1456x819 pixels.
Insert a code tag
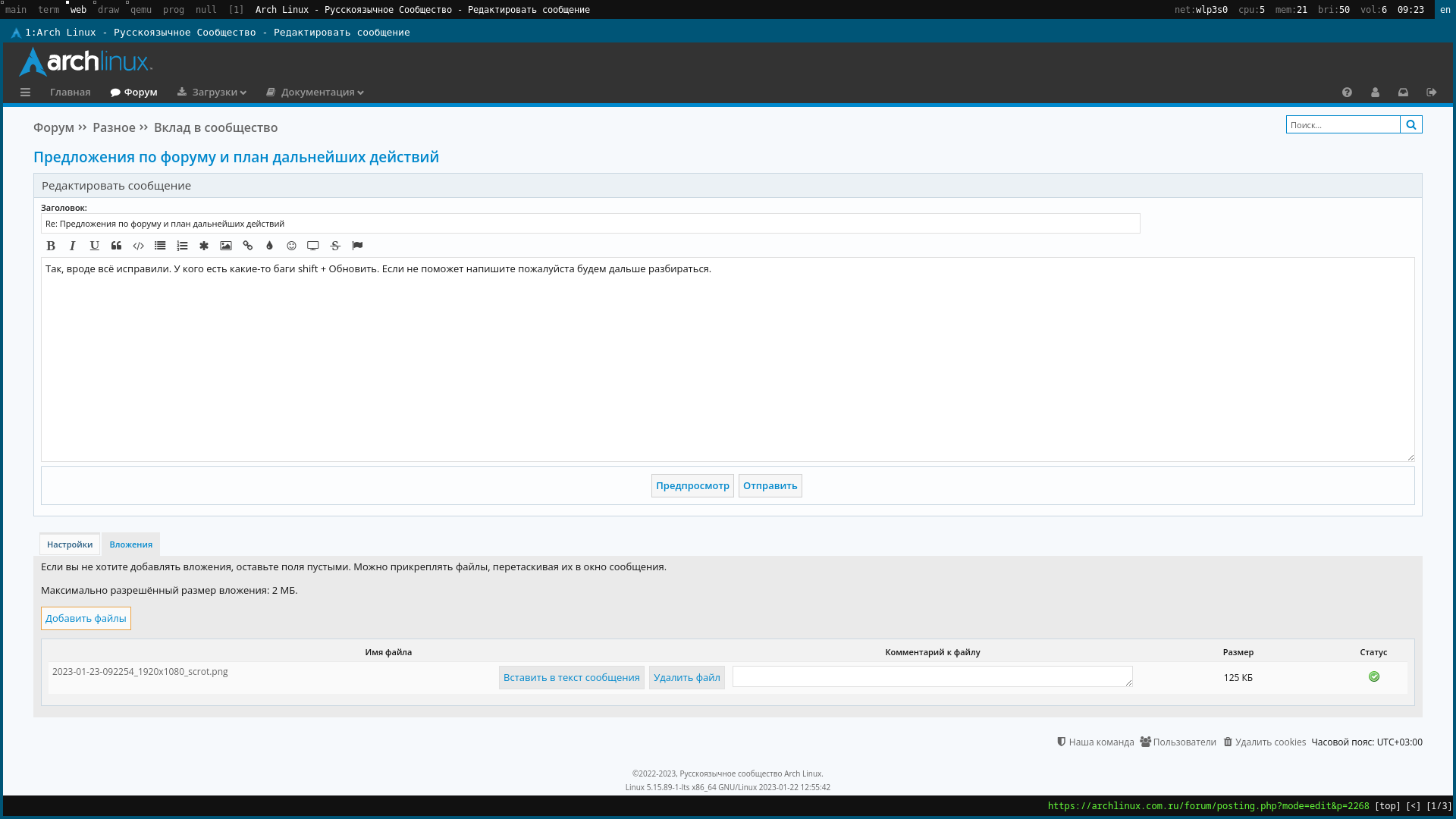pyautogui.click(x=138, y=246)
